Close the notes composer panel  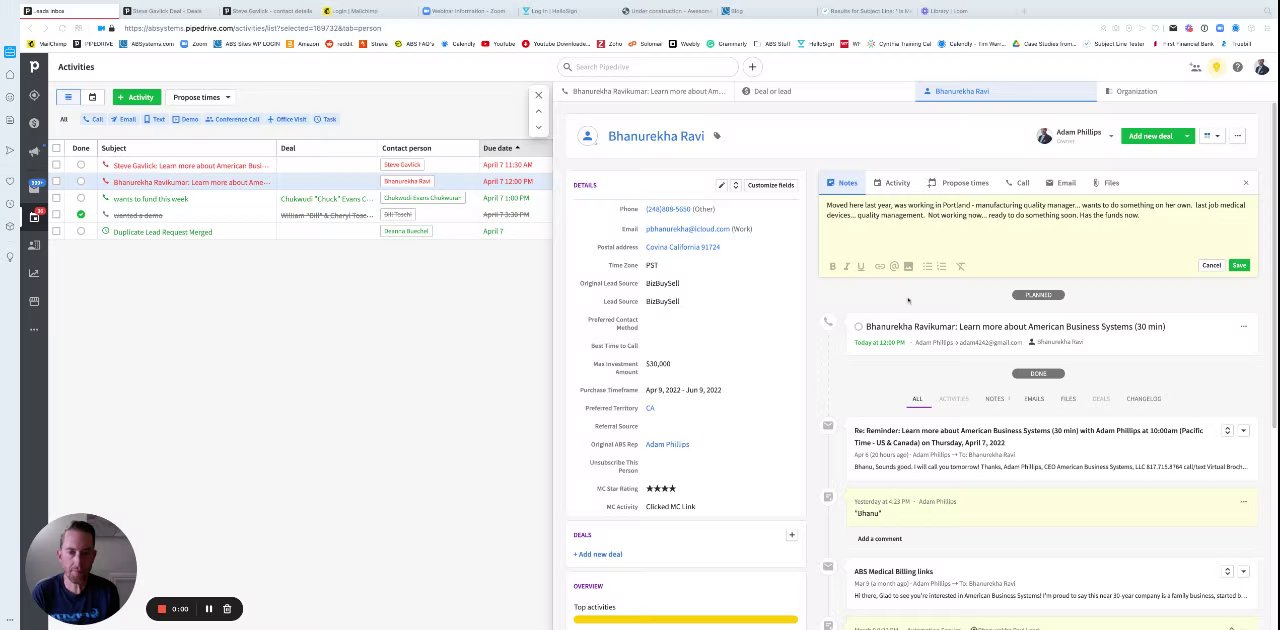1245,183
